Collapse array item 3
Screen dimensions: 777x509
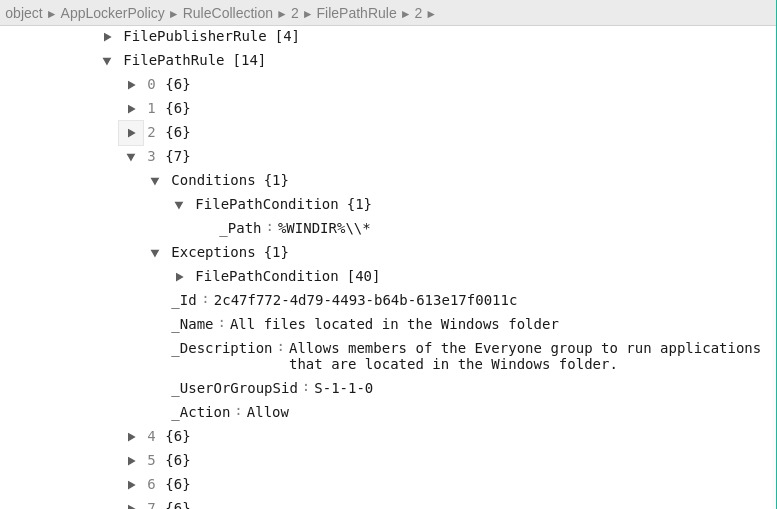pos(131,157)
